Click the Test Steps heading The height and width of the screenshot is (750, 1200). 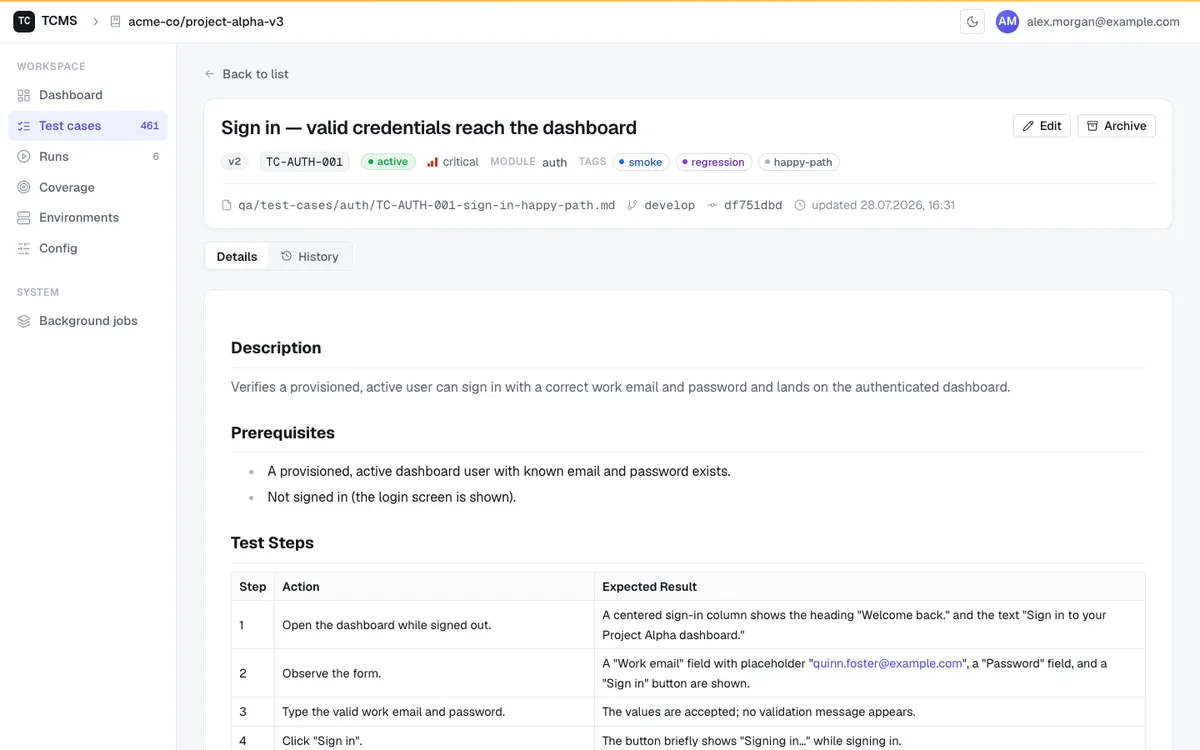coord(272,543)
